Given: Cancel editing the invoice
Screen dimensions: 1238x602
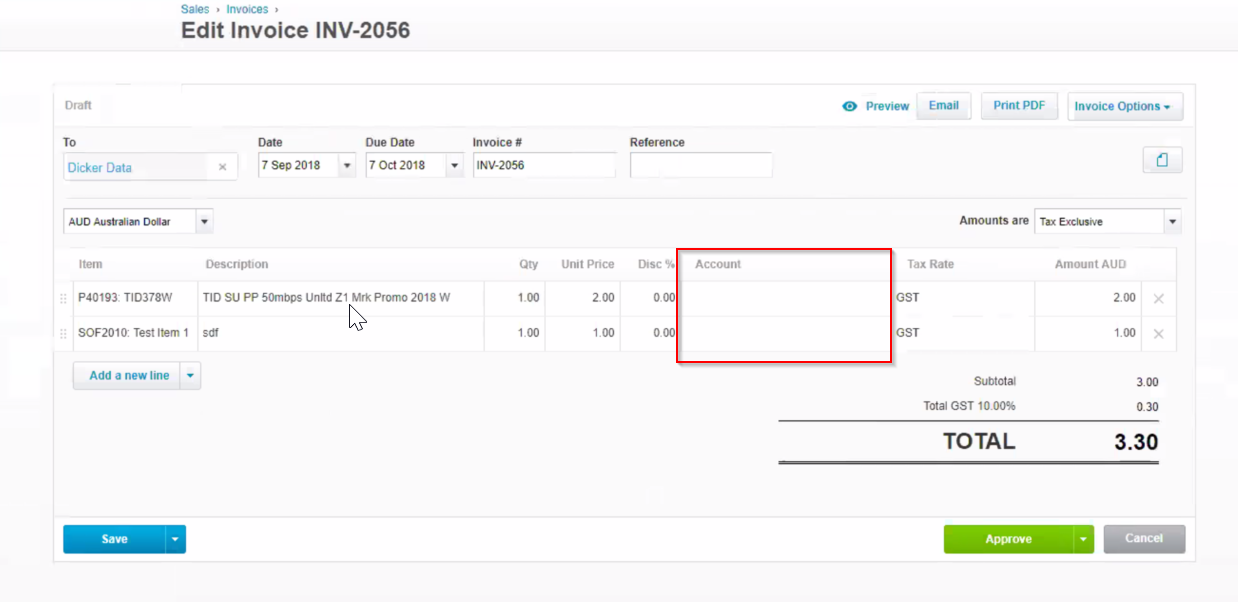Looking at the screenshot, I should point(1144,538).
